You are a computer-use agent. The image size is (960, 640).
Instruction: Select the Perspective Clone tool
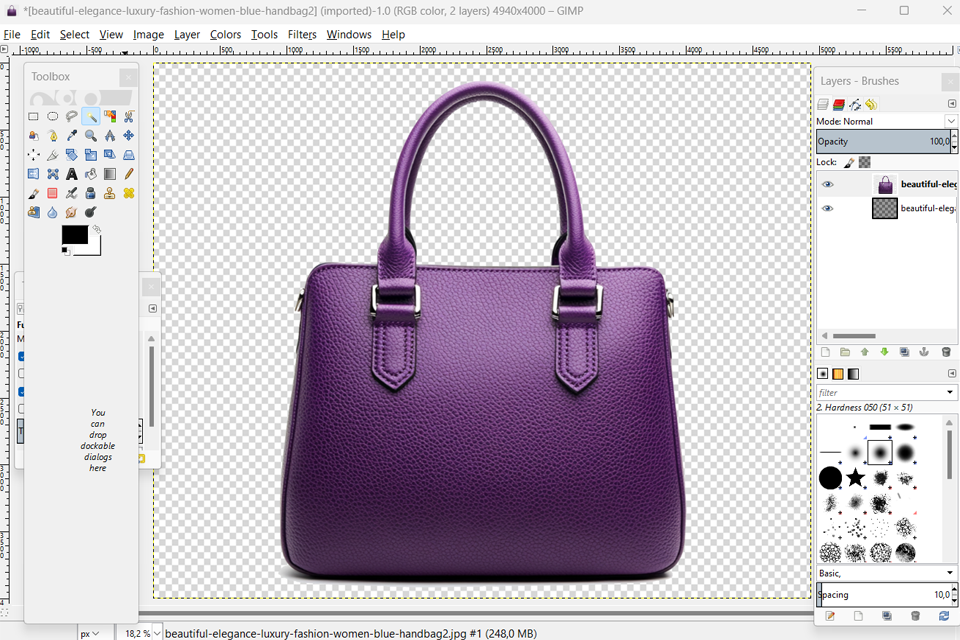[34, 213]
